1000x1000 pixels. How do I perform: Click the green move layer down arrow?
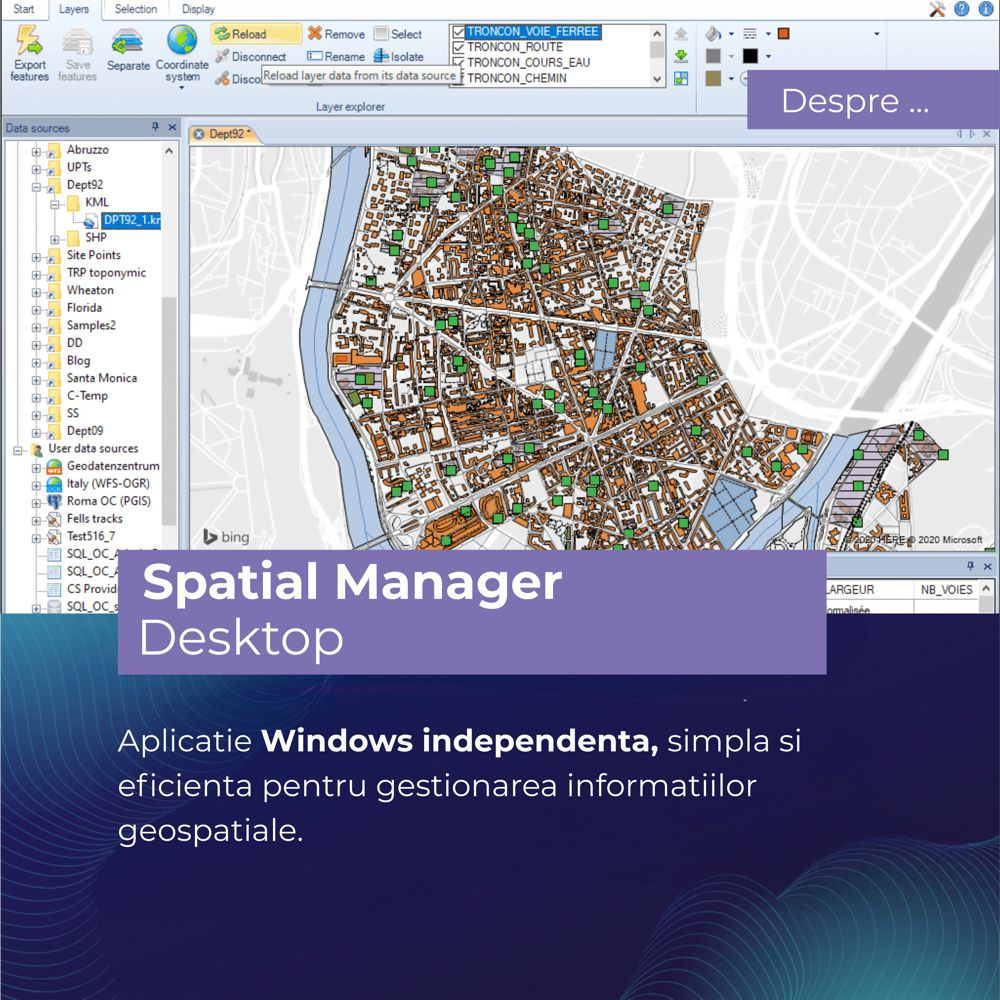681,56
